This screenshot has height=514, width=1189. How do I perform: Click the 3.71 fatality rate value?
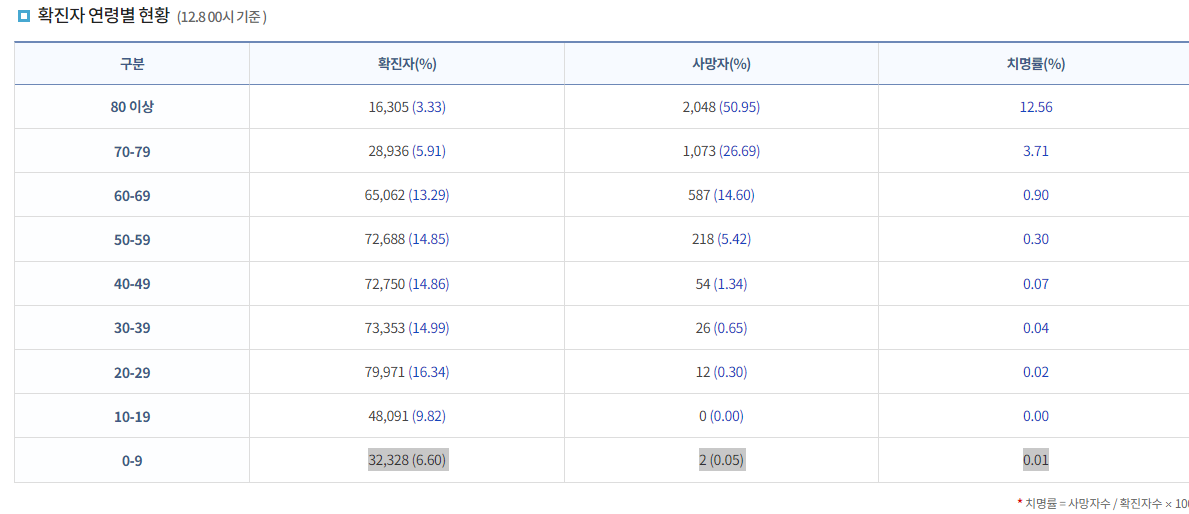pyautogui.click(x=1036, y=152)
